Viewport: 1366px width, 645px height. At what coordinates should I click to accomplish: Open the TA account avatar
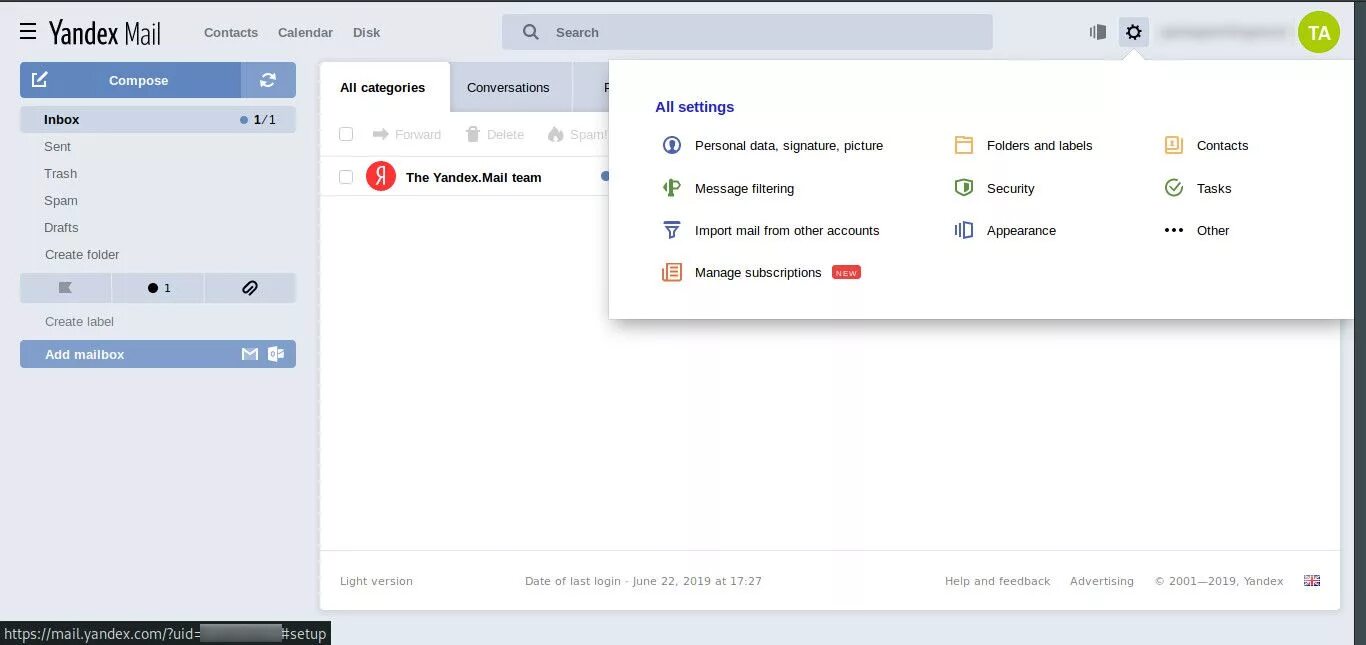[1319, 33]
